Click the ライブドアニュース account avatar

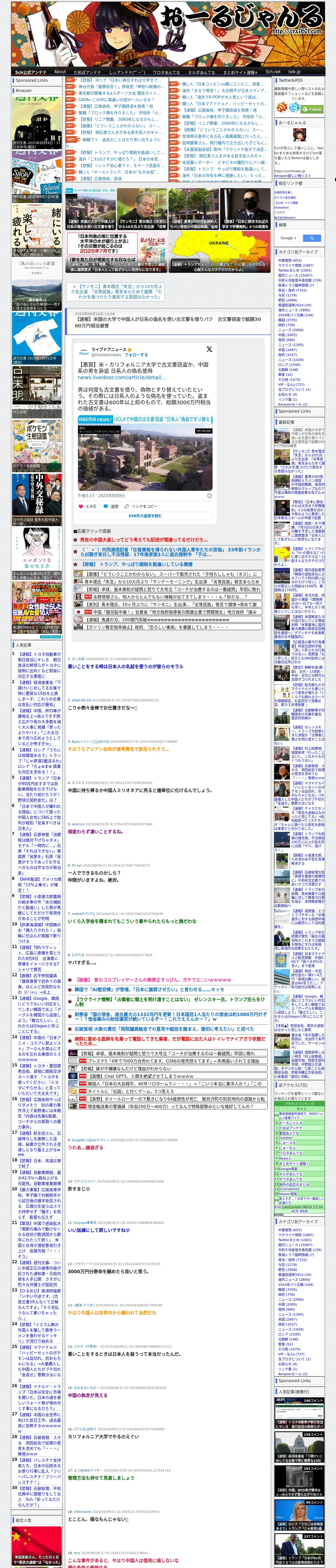click(x=83, y=352)
